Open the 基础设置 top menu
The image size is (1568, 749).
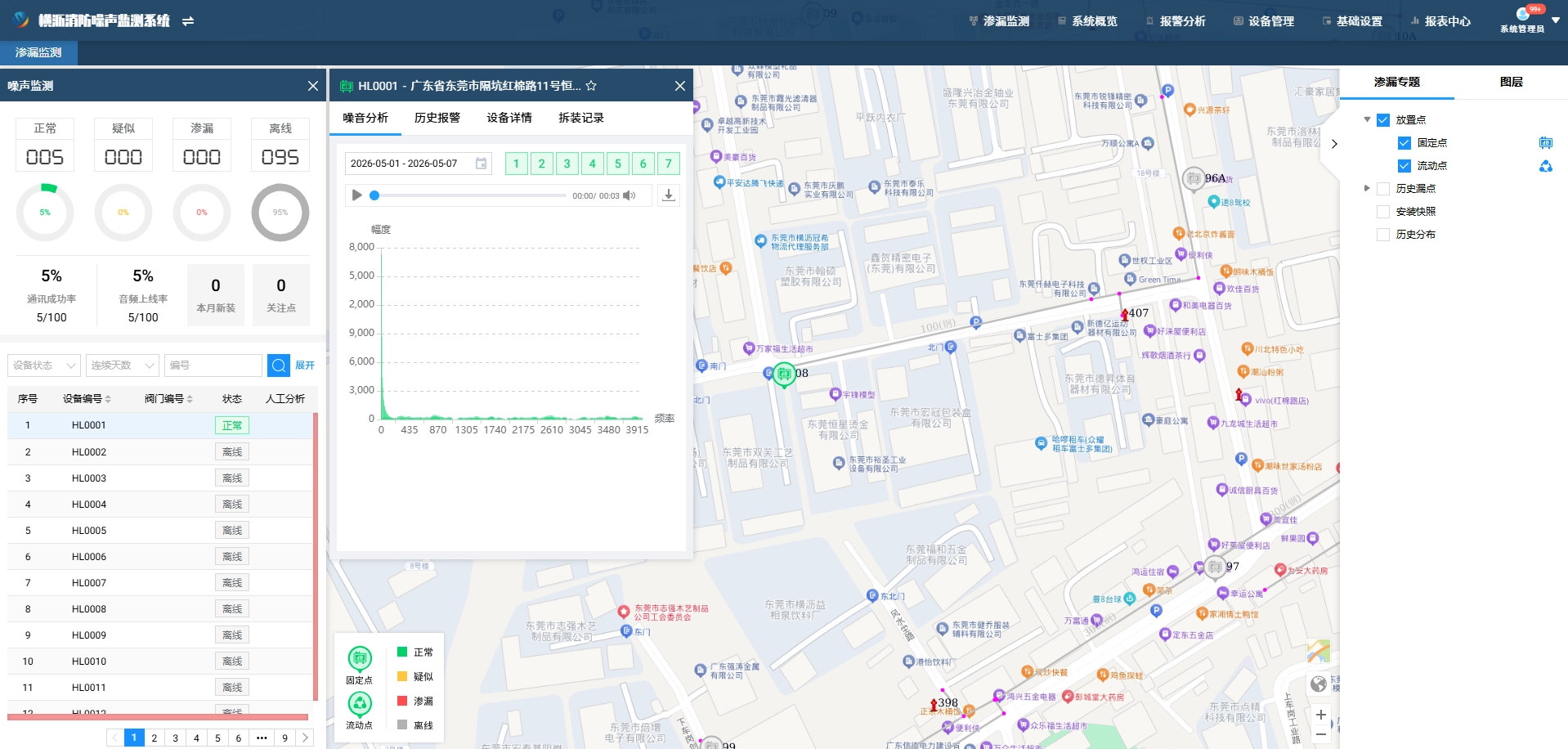click(x=1352, y=21)
